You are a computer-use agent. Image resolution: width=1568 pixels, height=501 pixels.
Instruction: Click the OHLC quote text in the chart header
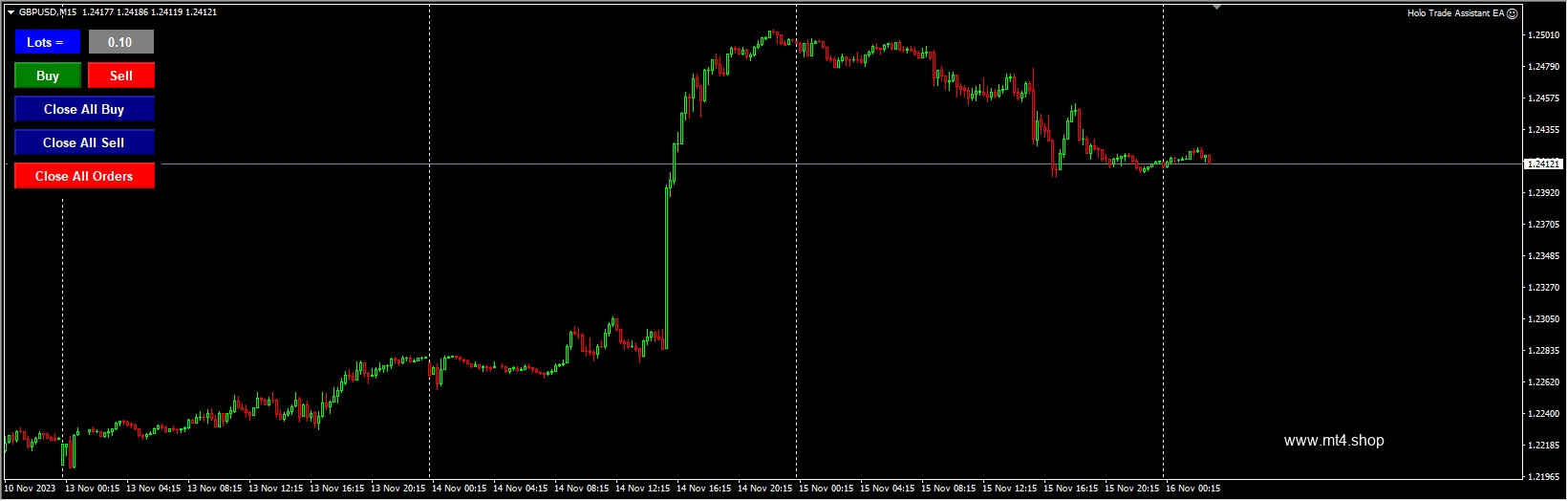[x=150, y=12]
